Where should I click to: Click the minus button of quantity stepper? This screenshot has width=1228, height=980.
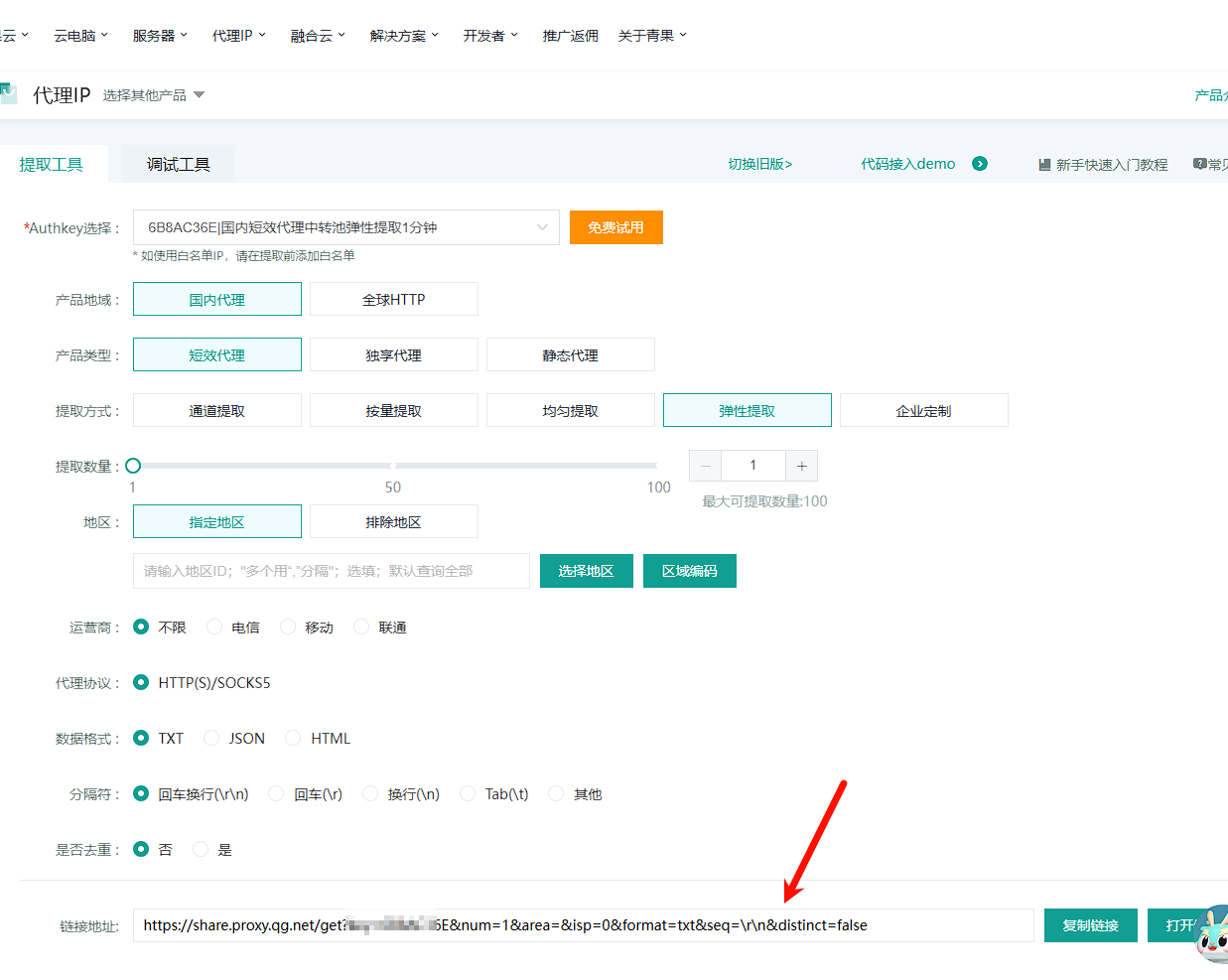pos(706,466)
